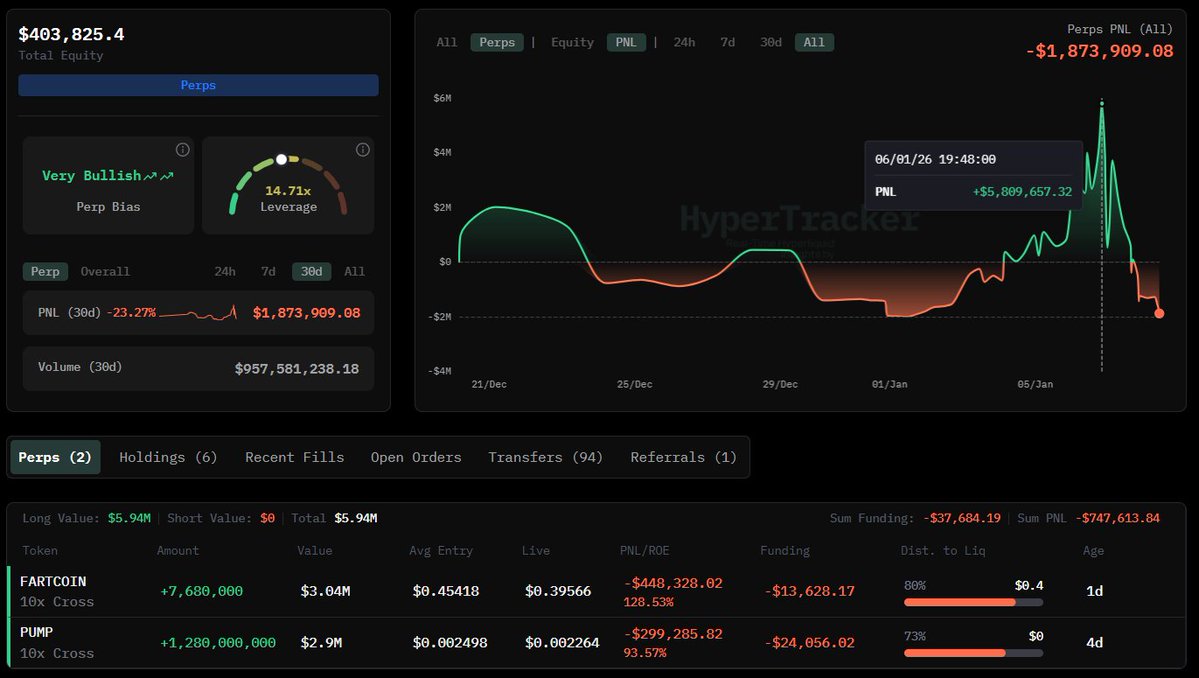Open the Recent Fills tab

[x=294, y=457]
